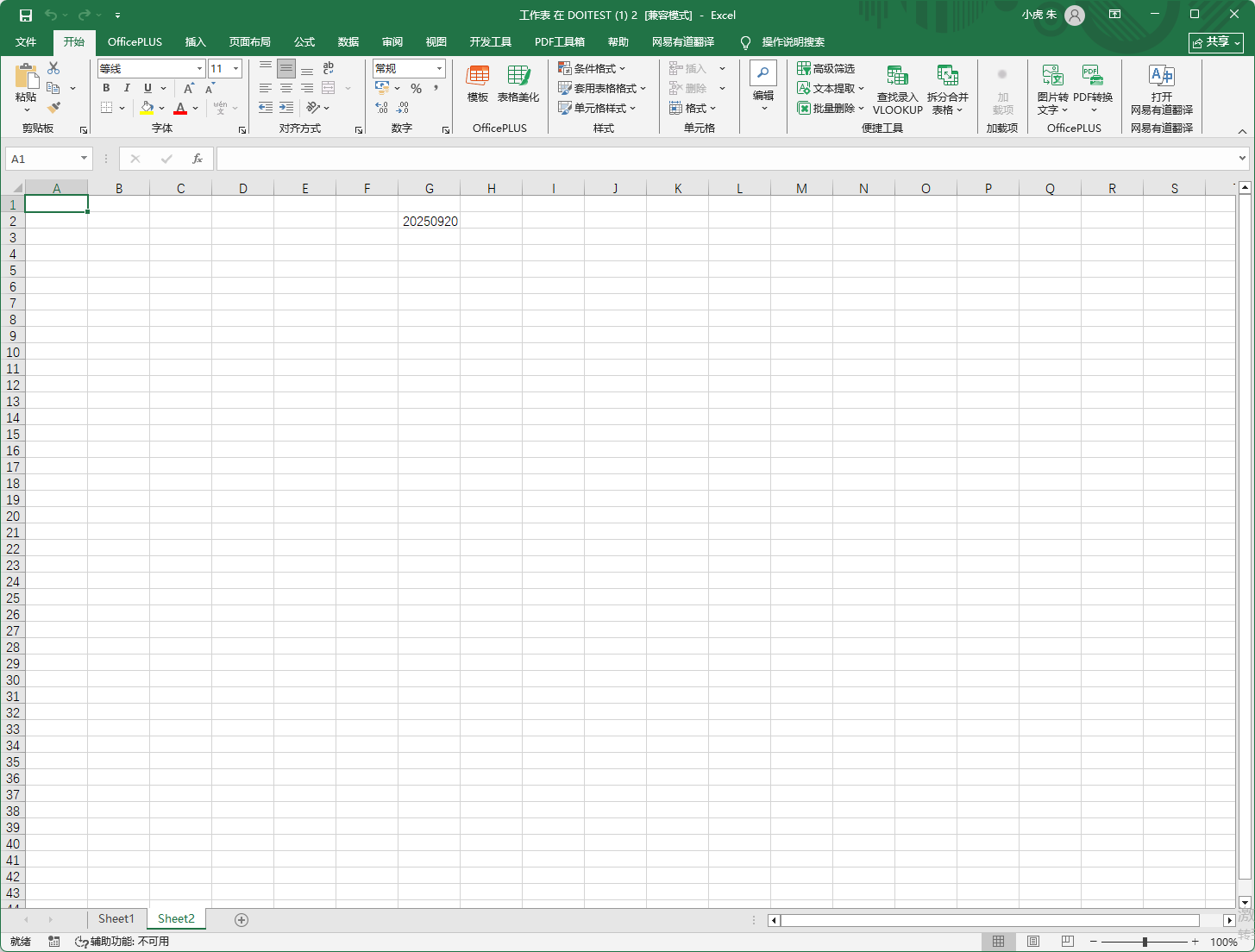The image size is (1255, 952).
Task: Cut selection with the scissors icon
Action: [53, 68]
